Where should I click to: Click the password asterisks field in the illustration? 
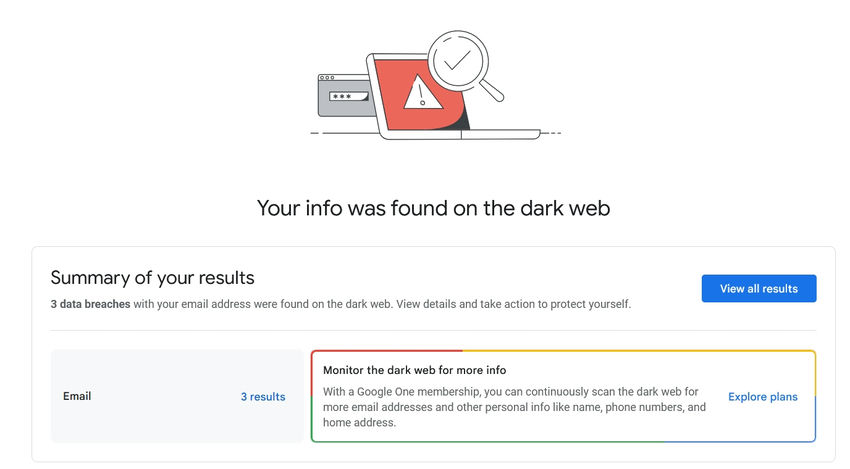[x=343, y=97]
